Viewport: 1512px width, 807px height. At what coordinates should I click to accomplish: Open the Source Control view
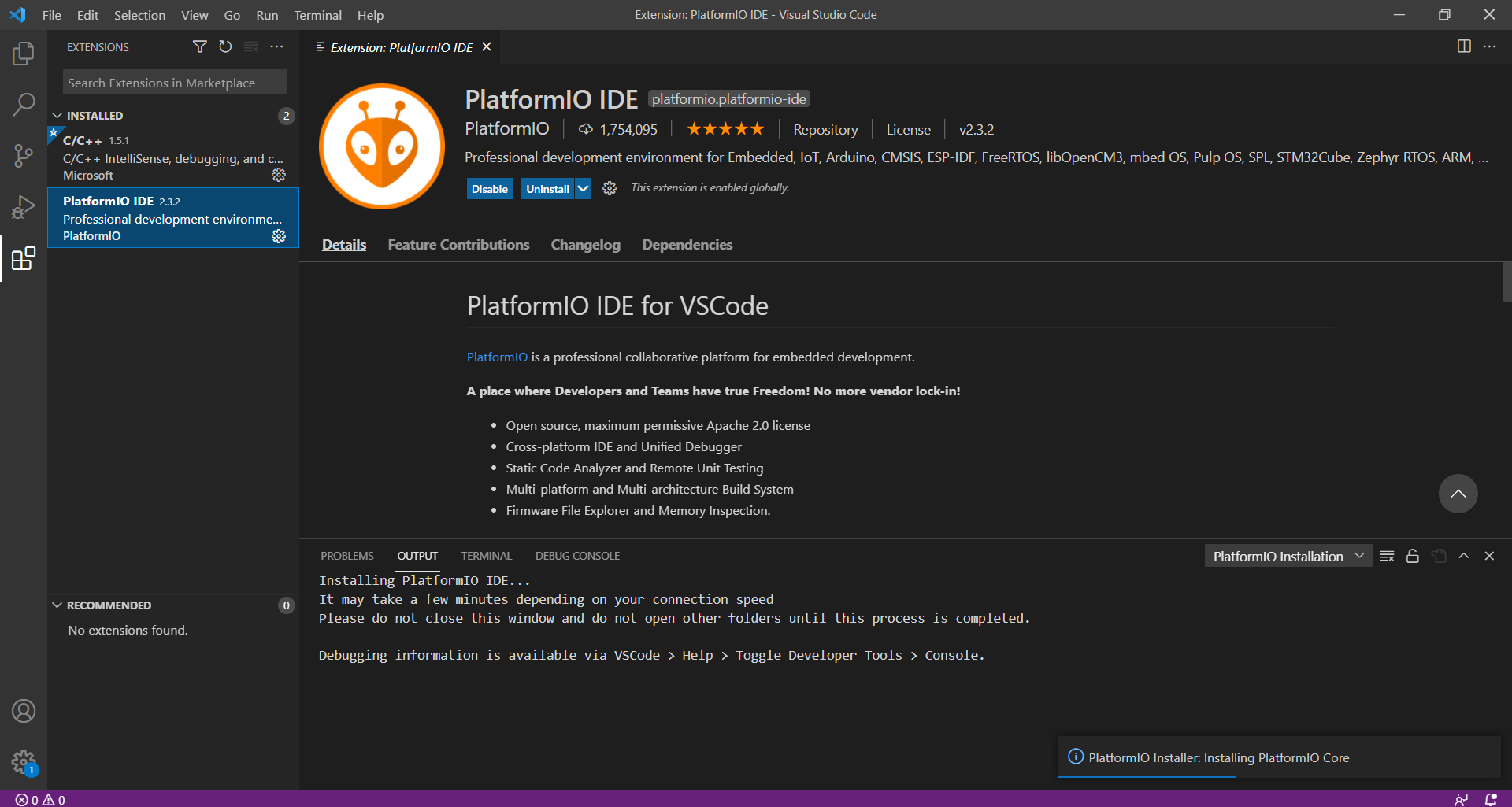coord(24,155)
